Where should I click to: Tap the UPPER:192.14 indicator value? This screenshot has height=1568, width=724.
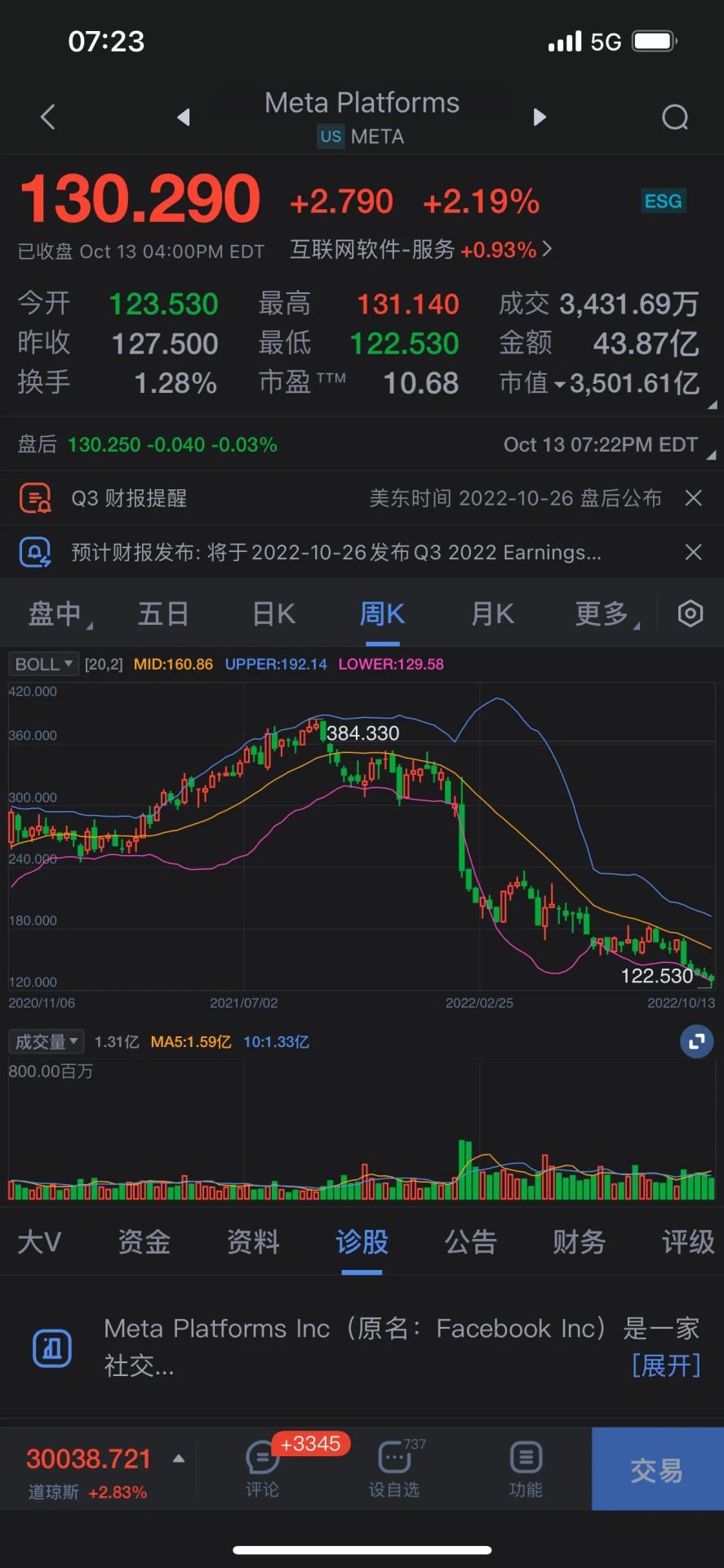pos(276,664)
